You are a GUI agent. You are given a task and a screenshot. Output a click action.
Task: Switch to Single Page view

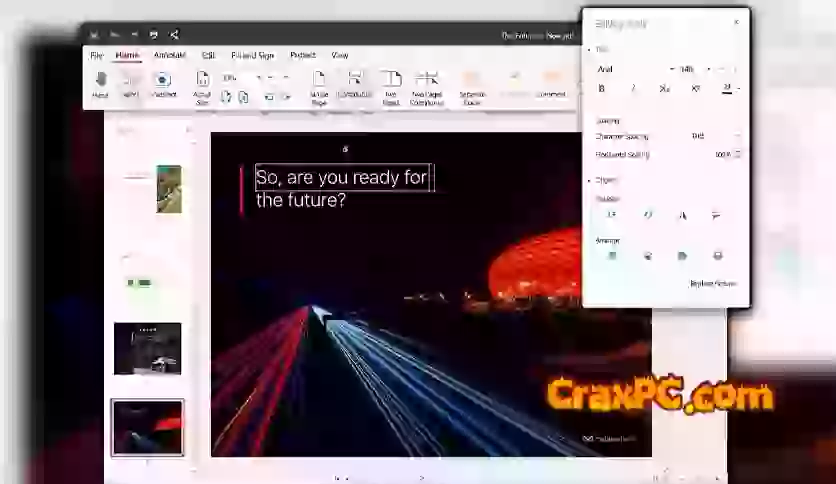(319, 84)
